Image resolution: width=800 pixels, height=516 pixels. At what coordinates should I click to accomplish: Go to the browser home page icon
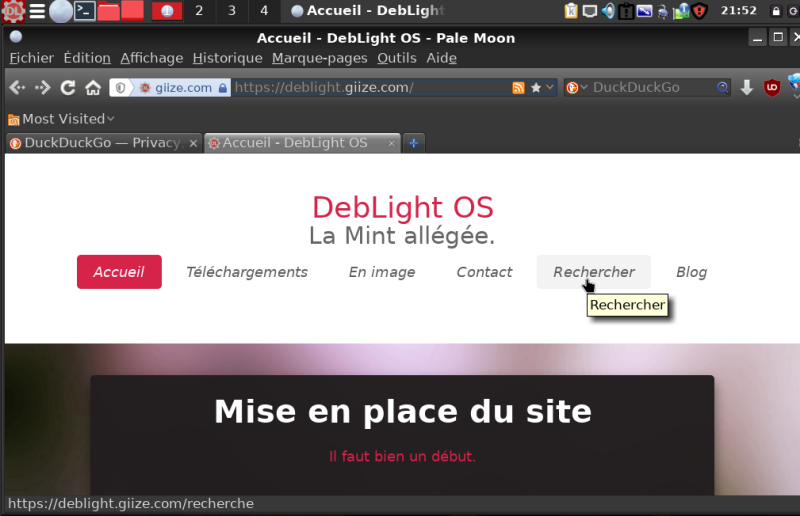point(93,88)
